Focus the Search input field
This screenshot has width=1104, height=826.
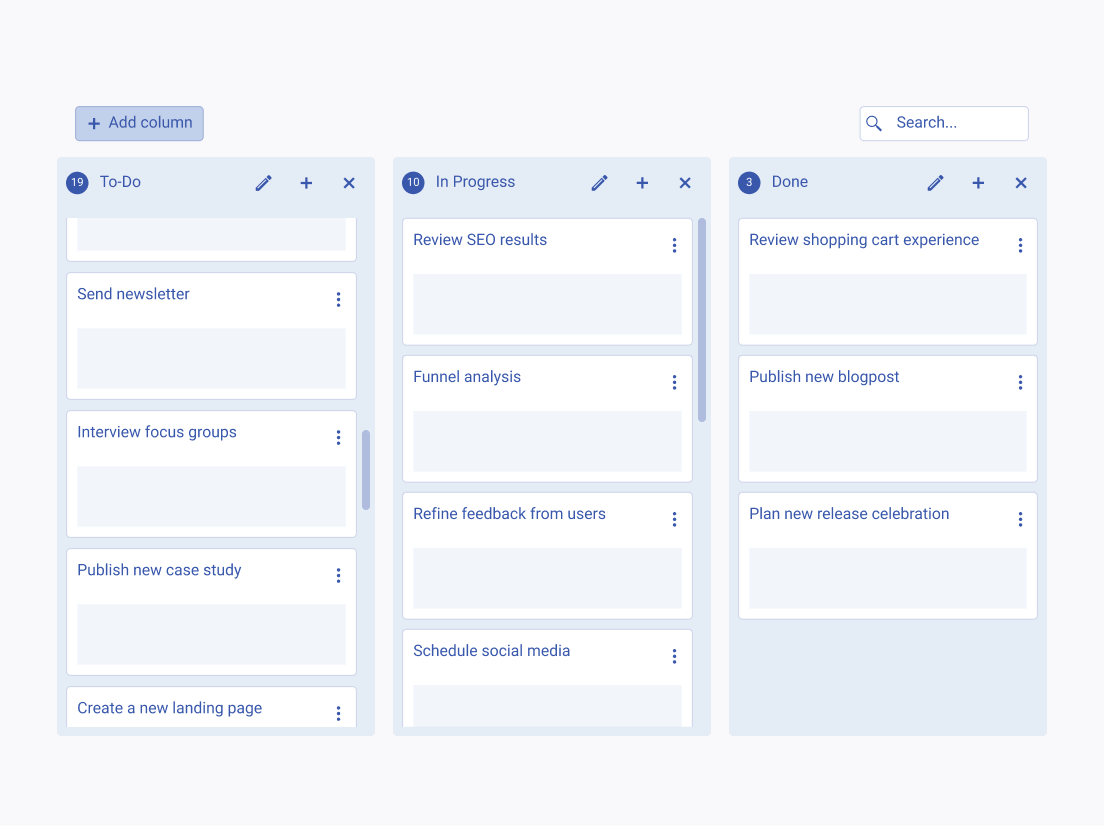coord(943,123)
